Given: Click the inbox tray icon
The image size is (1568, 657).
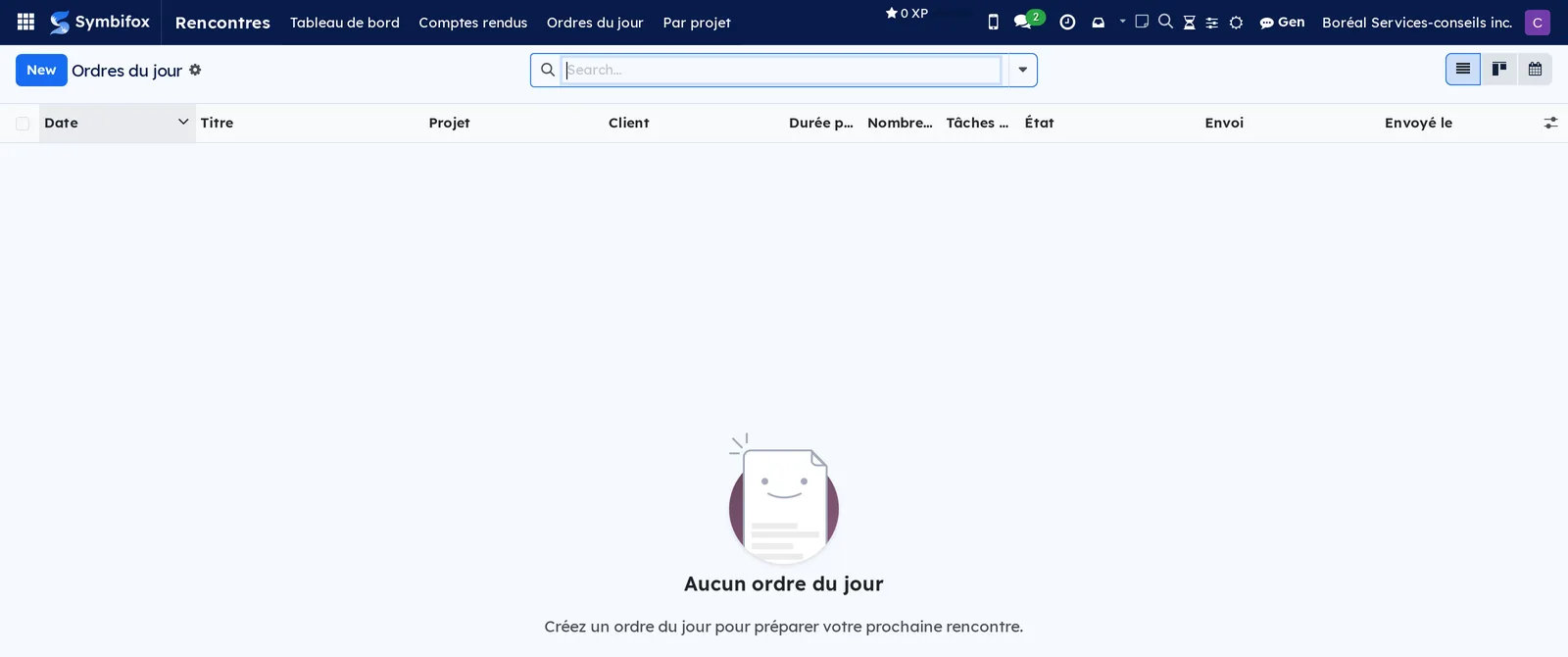Looking at the screenshot, I should (1099, 22).
